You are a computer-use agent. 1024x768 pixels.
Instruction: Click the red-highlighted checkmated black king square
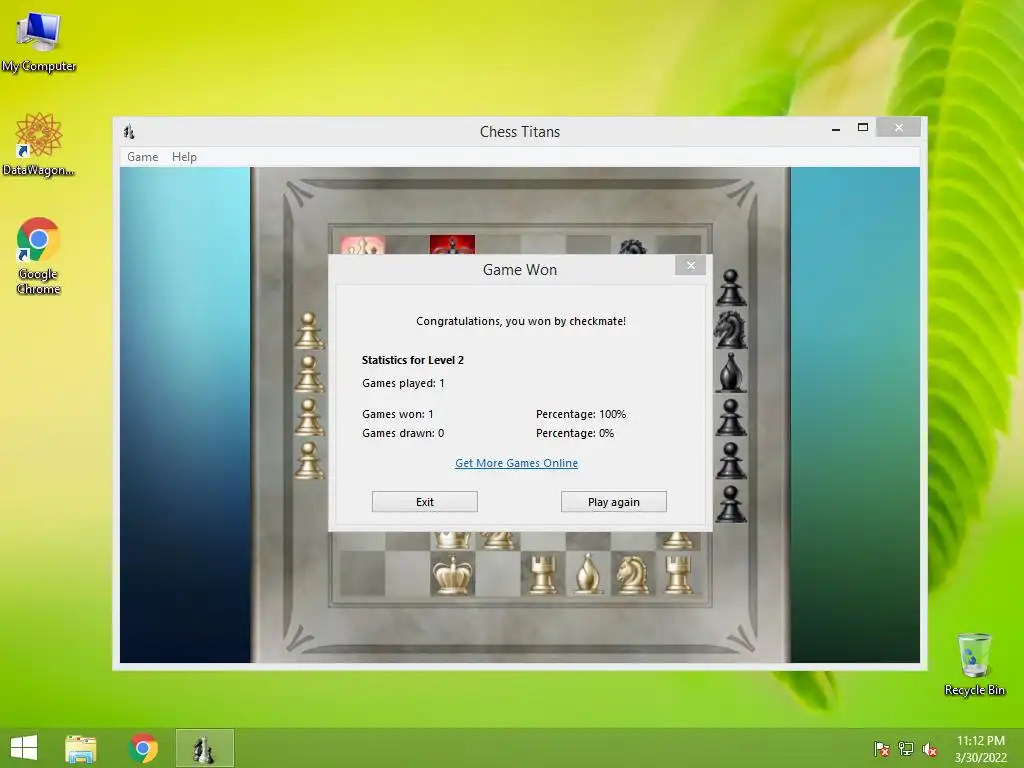click(452, 245)
